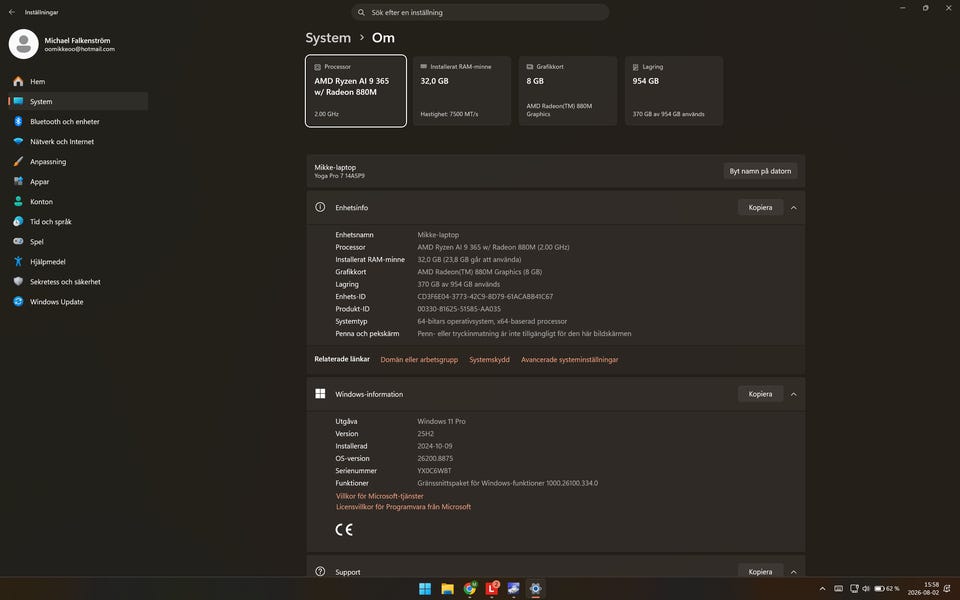Select the Grafikkort info card
960x600 pixels.
[568, 91]
